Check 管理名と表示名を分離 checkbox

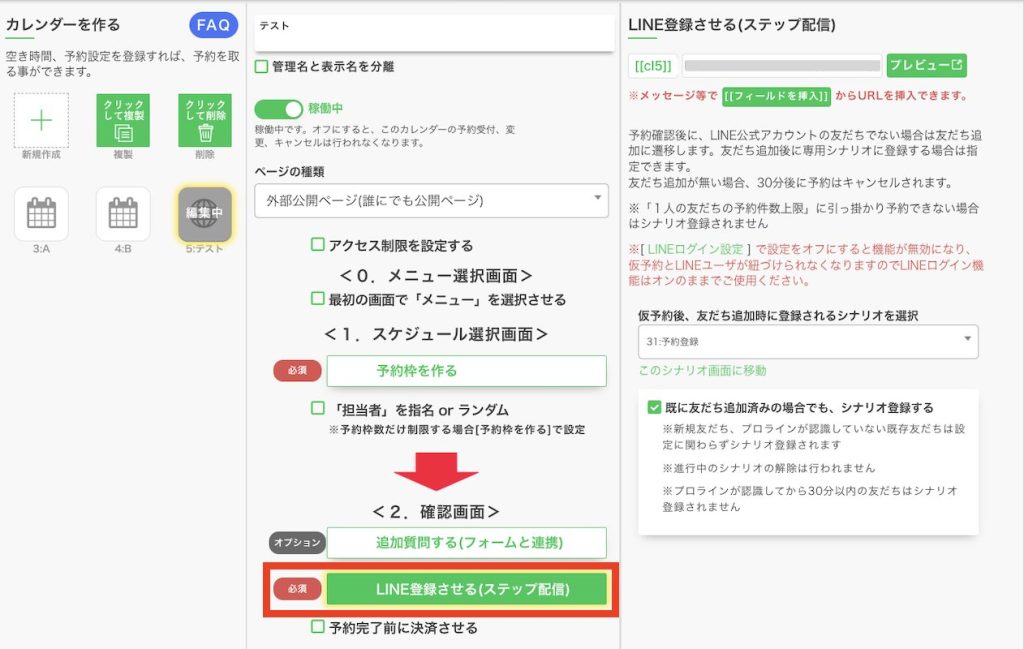[262, 67]
